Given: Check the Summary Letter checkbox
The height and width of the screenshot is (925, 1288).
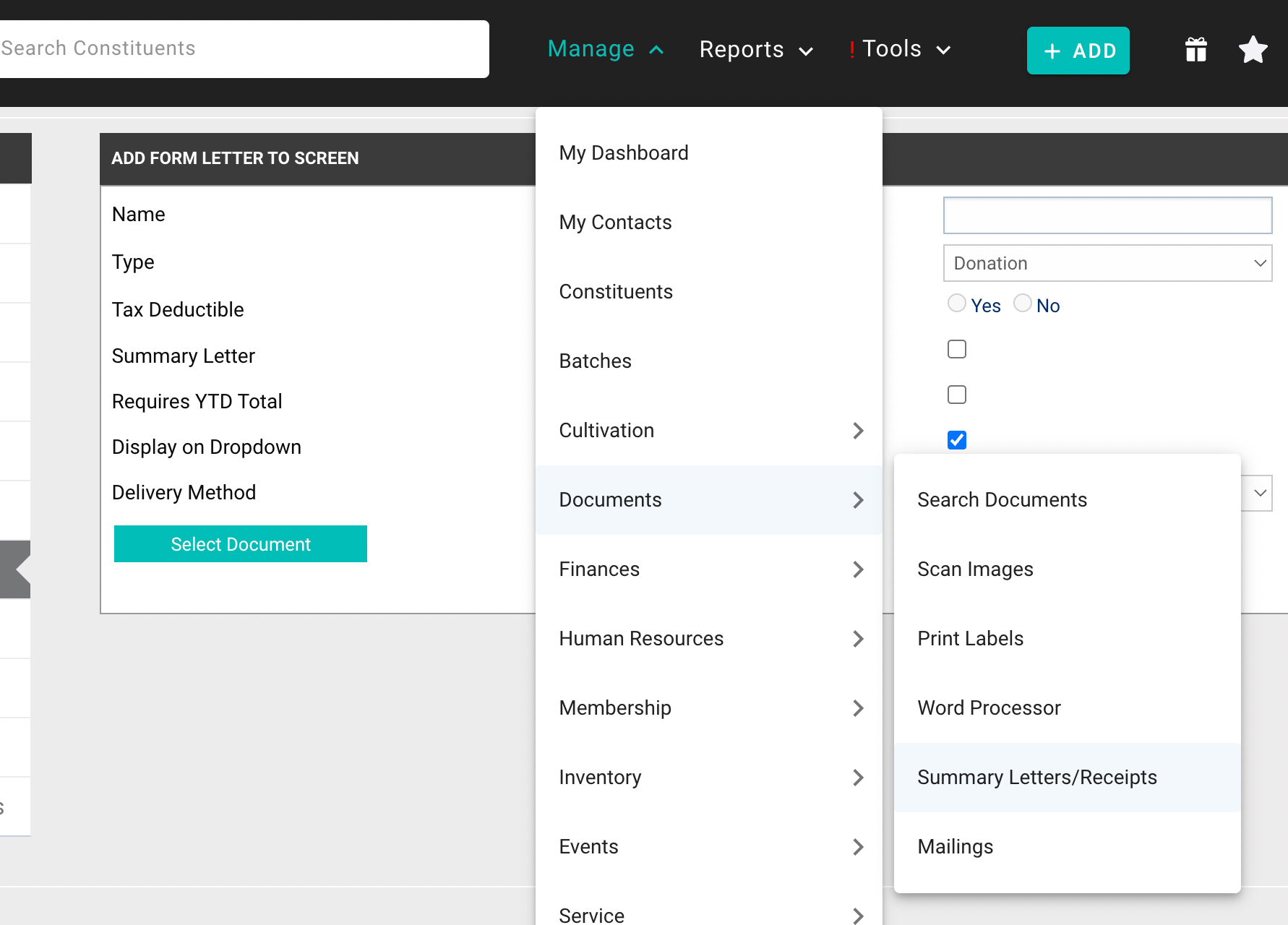Looking at the screenshot, I should coord(957,349).
